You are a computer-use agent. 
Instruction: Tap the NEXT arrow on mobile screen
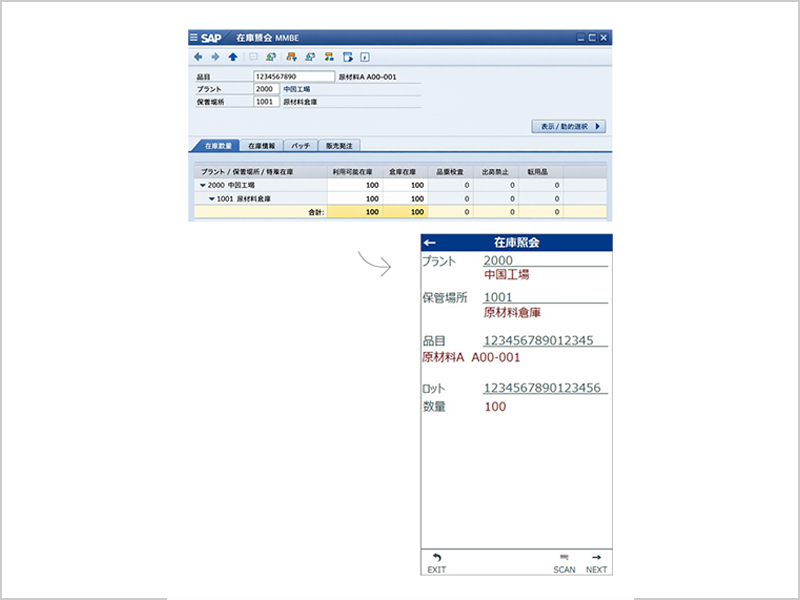click(596, 562)
